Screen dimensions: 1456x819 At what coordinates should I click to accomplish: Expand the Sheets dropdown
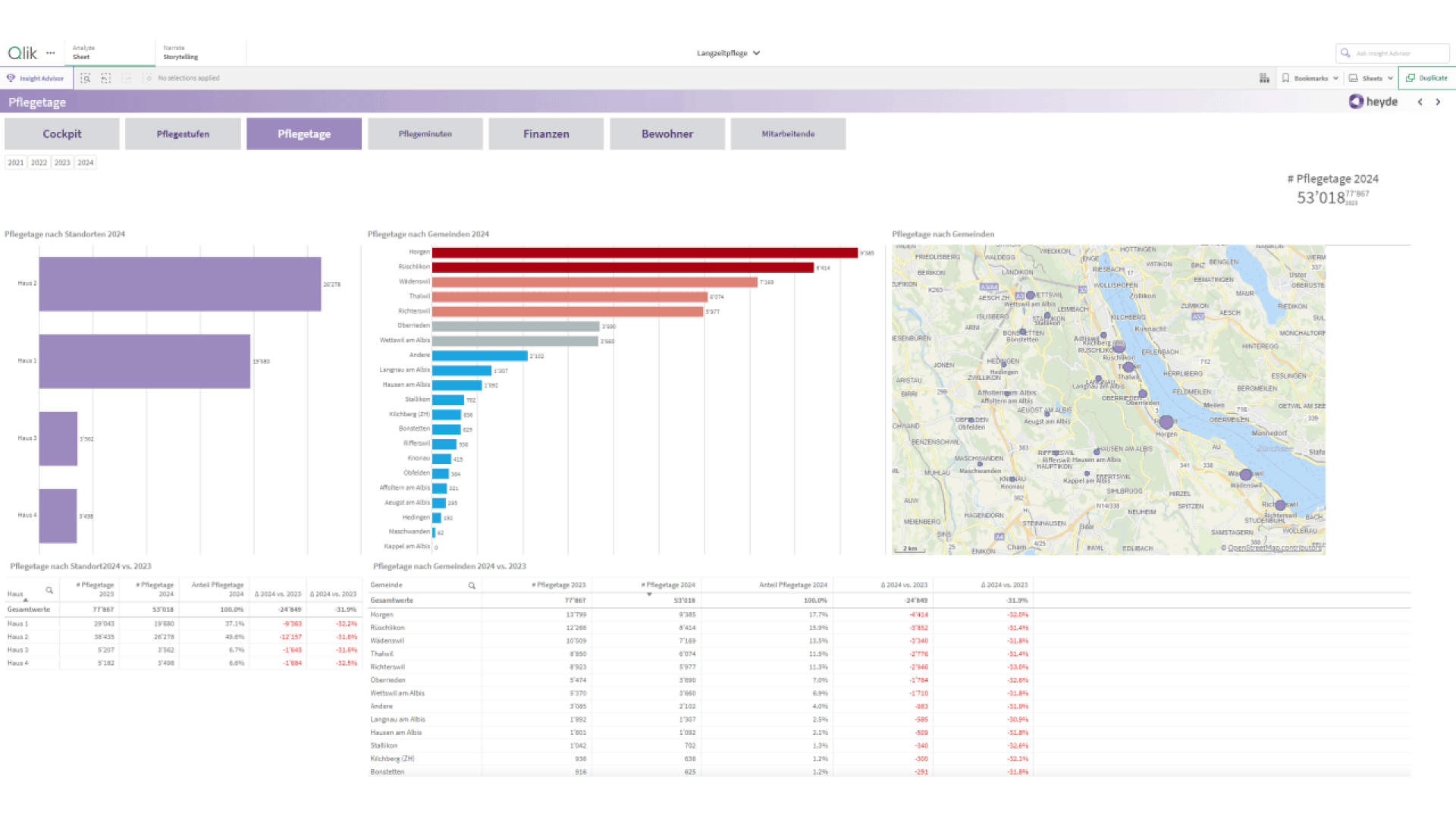(1371, 78)
